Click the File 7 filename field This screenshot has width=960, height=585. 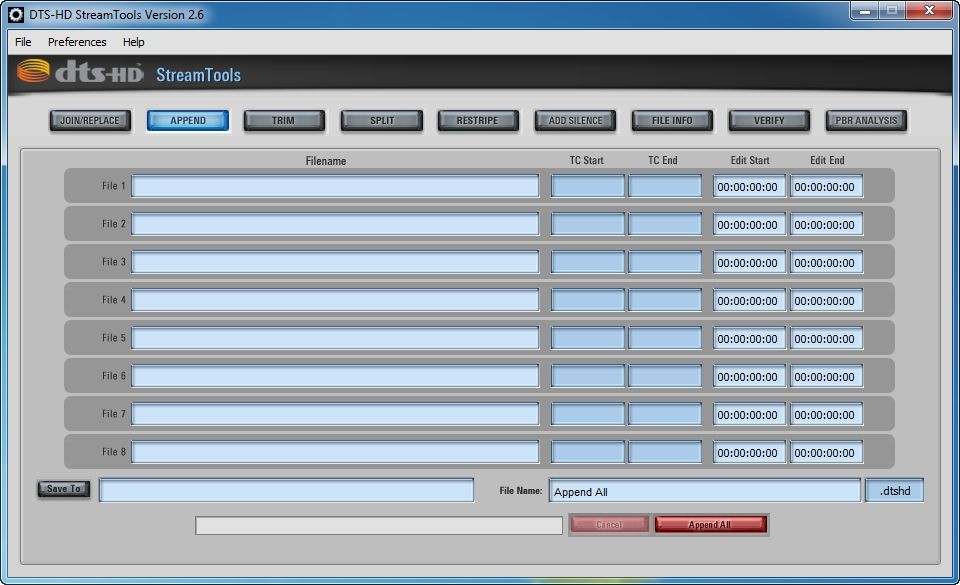336,414
